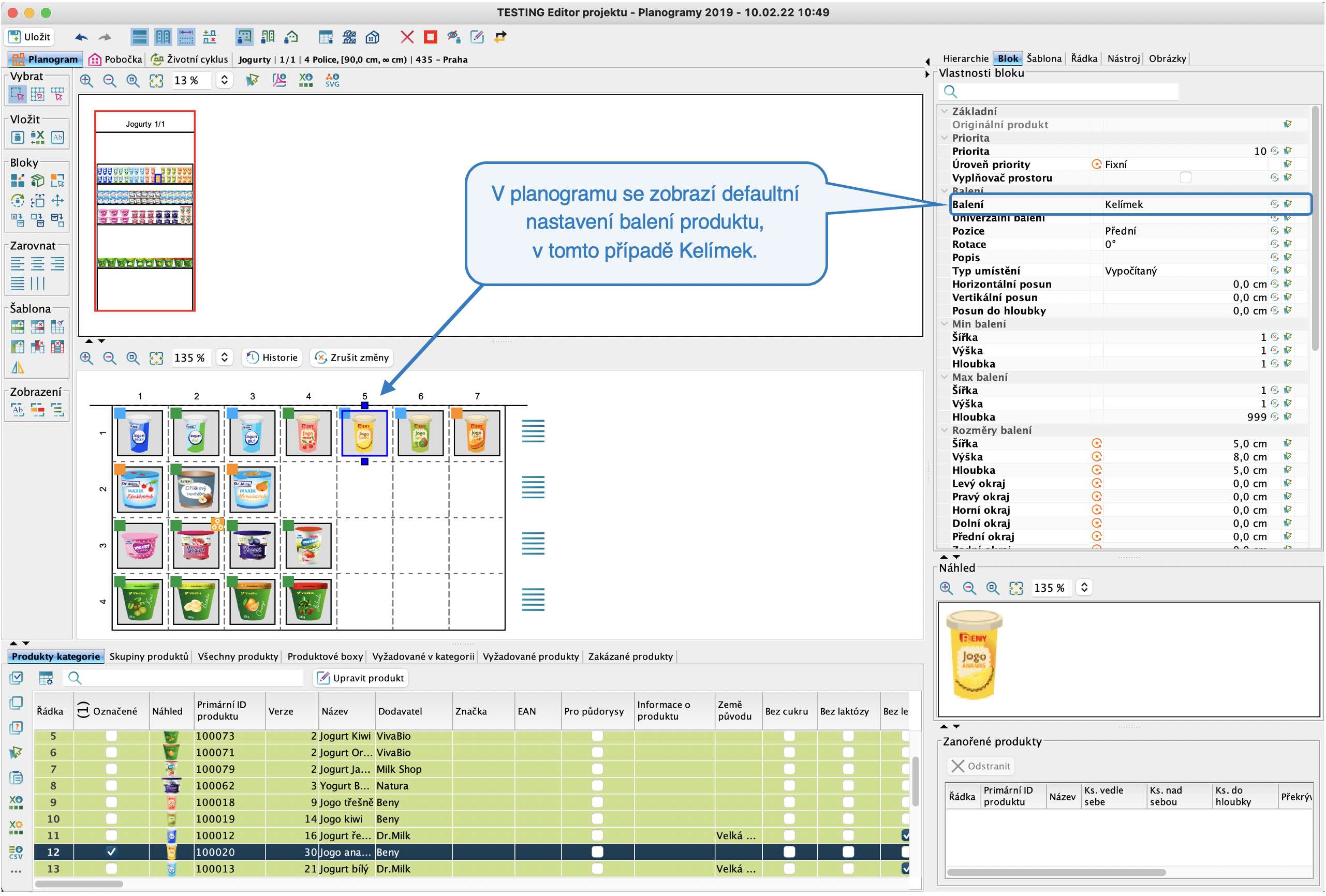Zoom out in the shelf detail view

[110, 357]
